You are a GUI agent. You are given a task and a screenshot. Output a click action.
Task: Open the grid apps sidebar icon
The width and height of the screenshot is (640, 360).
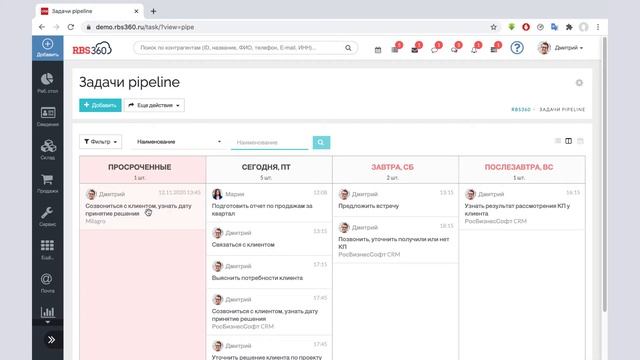(x=47, y=249)
